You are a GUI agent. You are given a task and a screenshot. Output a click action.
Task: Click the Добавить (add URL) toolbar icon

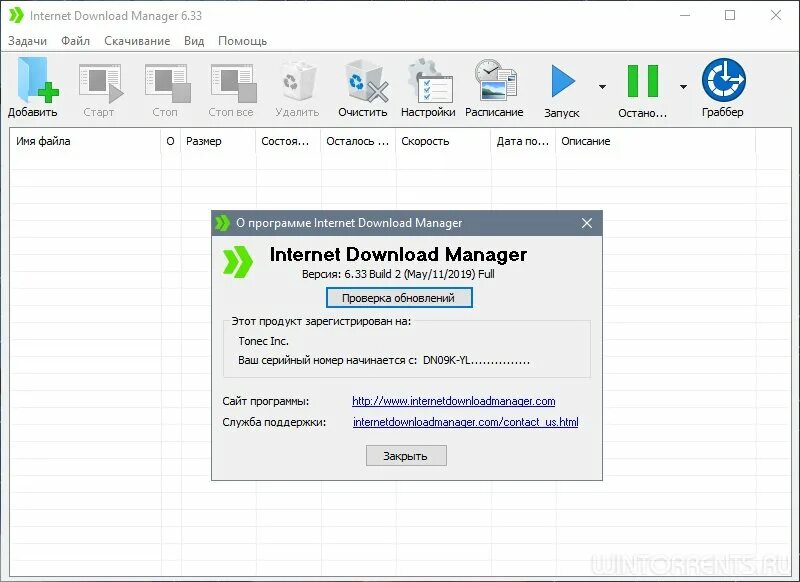[38, 80]
